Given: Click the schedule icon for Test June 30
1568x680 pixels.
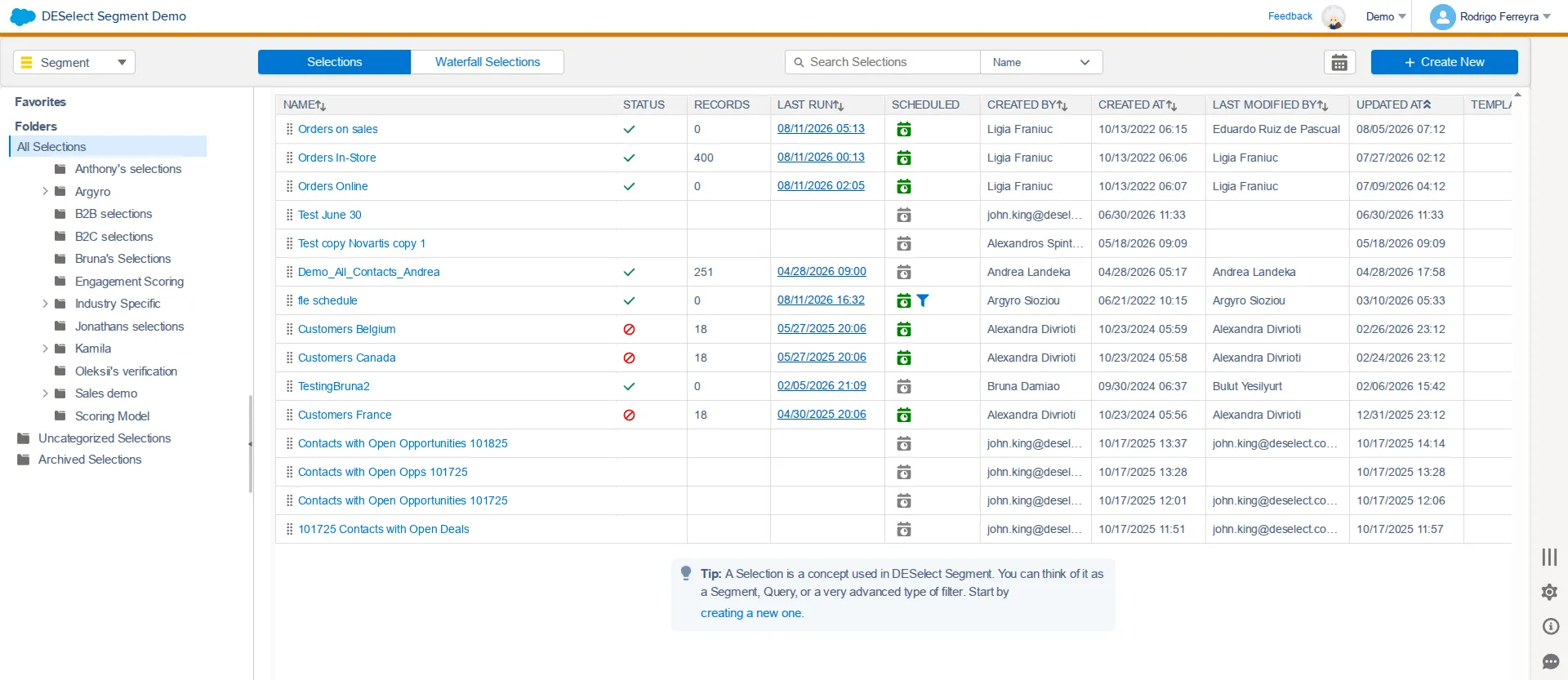Looking at the screenshot, I should (x=904, y=215).
